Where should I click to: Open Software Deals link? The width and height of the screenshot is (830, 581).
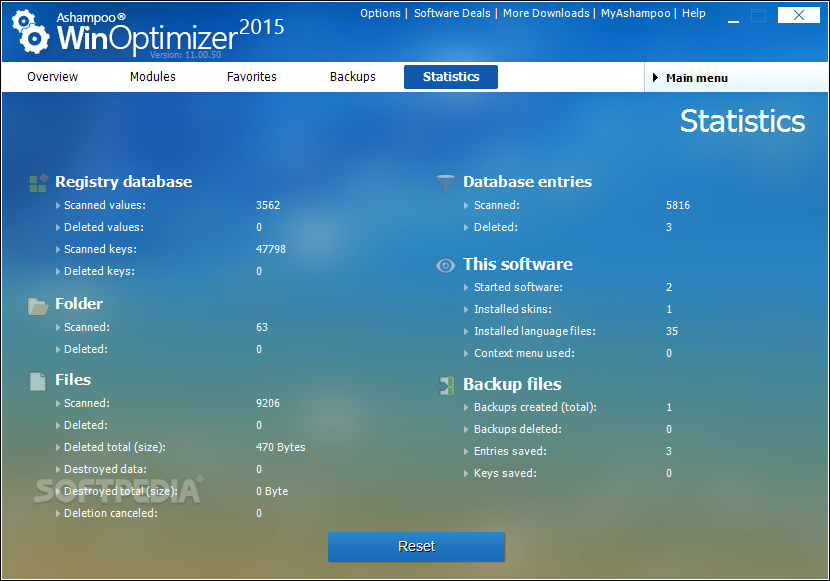click(x=452, y=13)
